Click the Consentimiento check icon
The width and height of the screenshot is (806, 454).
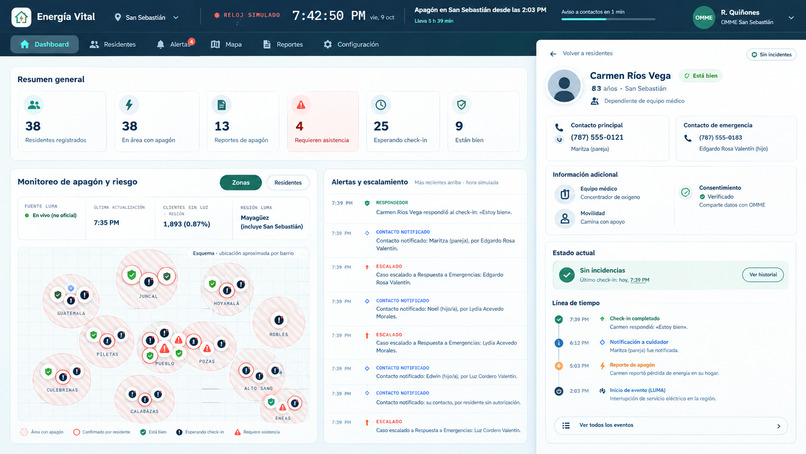[x=685, y=192]
